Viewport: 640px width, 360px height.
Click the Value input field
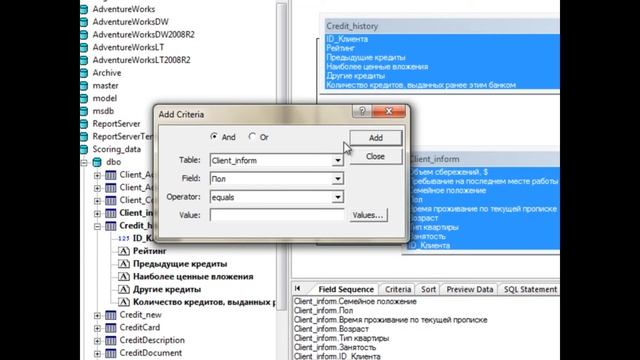click(x=277, y=215)
